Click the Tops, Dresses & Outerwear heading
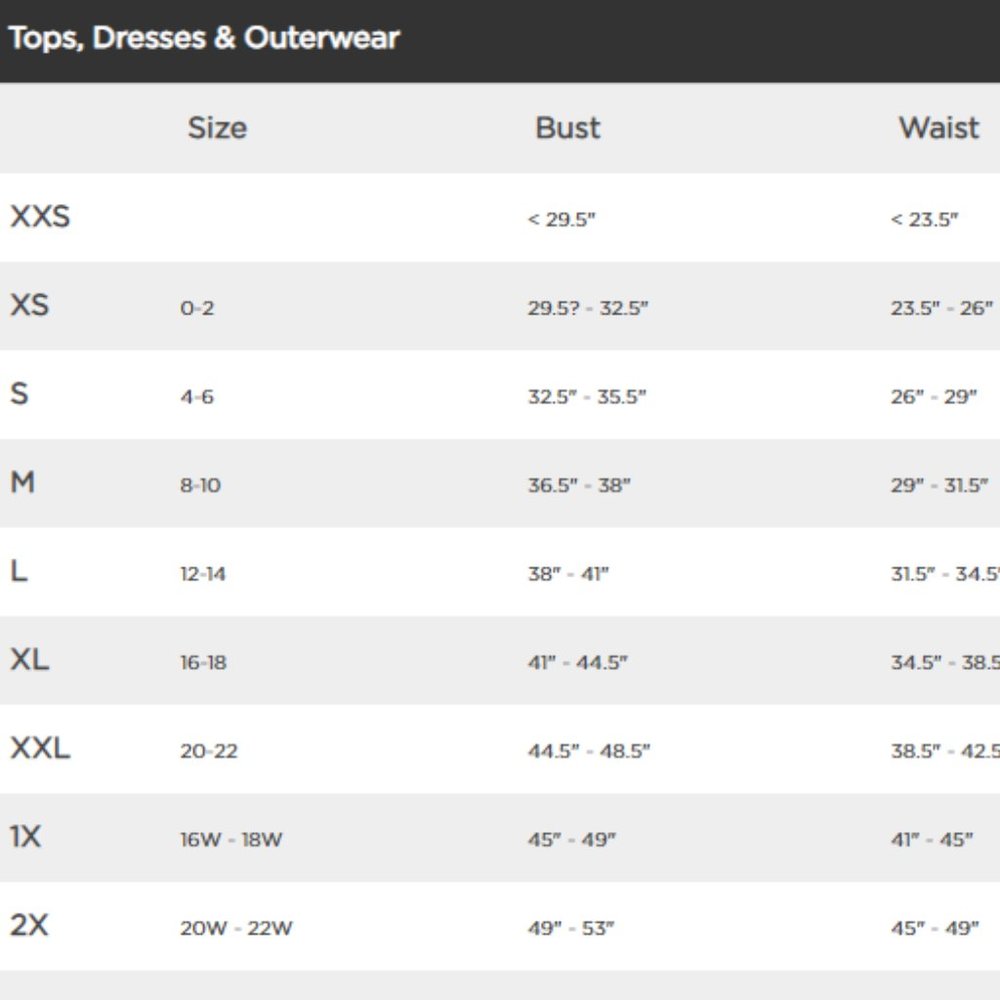This screenshot has width=1000, height=1000. tap(203, 38)
